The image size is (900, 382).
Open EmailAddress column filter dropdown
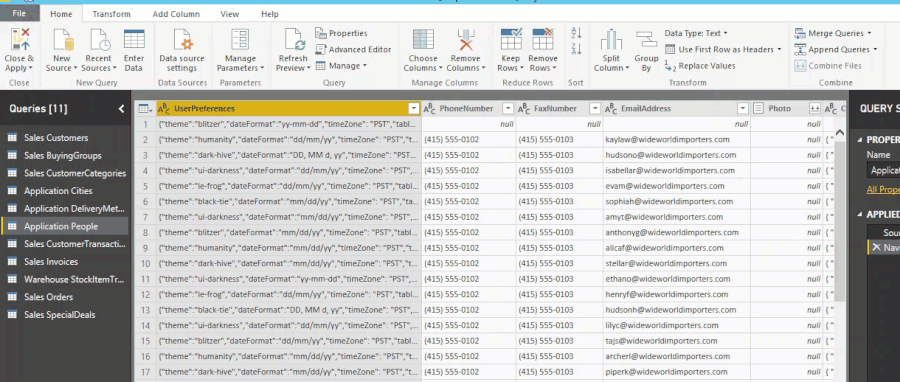743,108
